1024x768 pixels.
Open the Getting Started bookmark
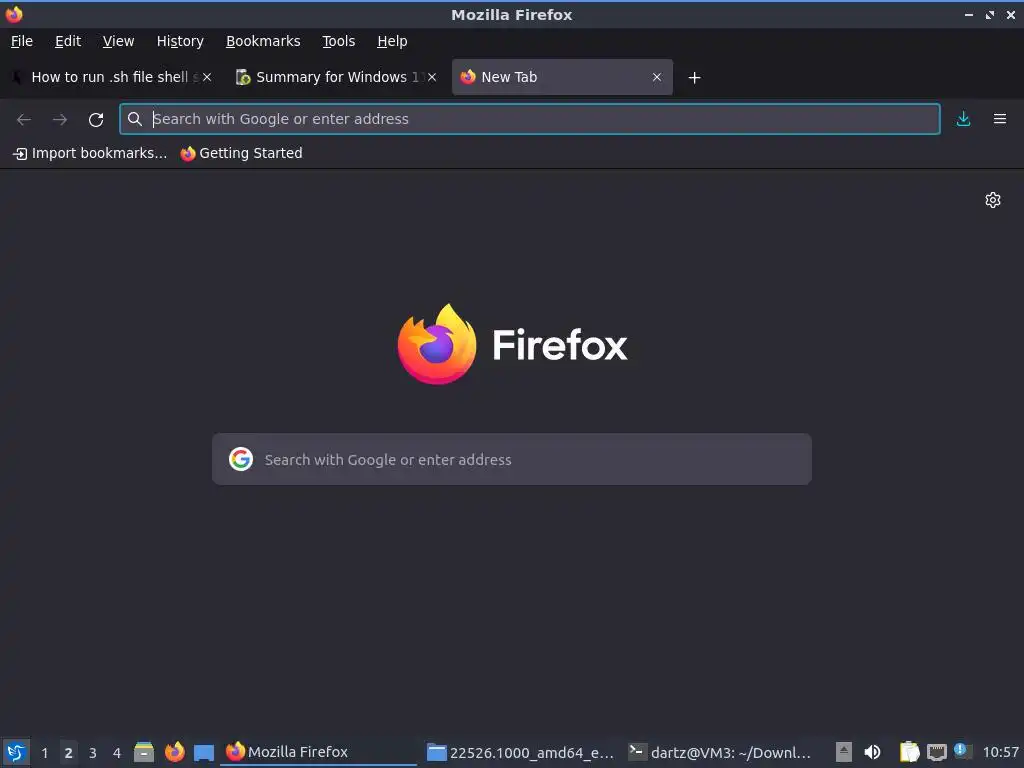coord(242,153)
